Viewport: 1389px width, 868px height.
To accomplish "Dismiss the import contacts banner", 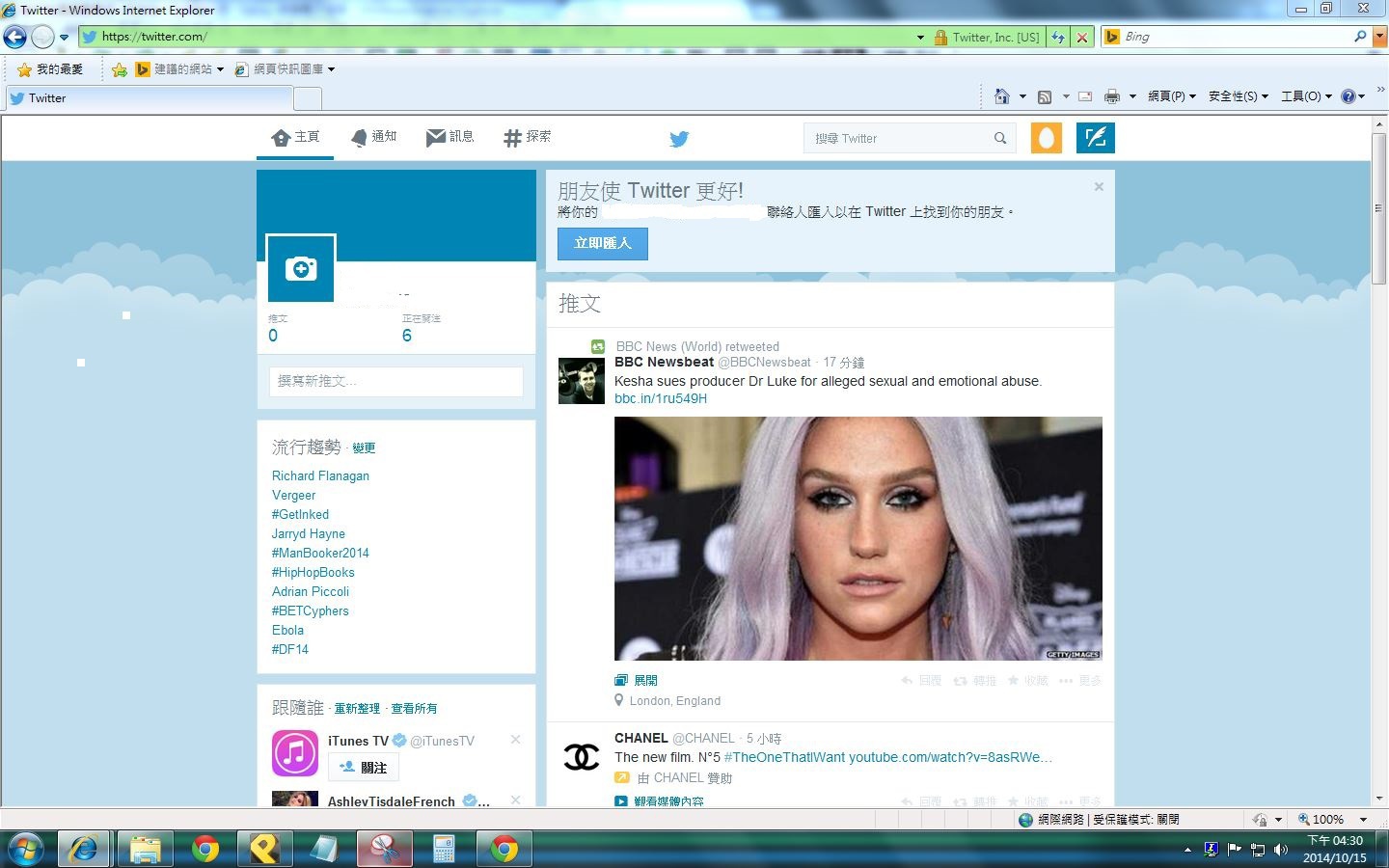I will click(x=1099, y=187).
